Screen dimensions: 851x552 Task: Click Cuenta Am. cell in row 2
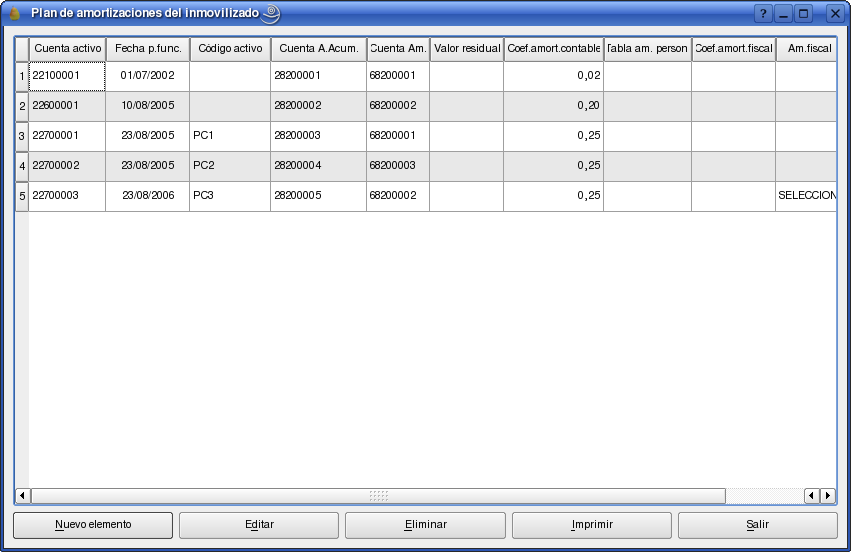point(398,106)
